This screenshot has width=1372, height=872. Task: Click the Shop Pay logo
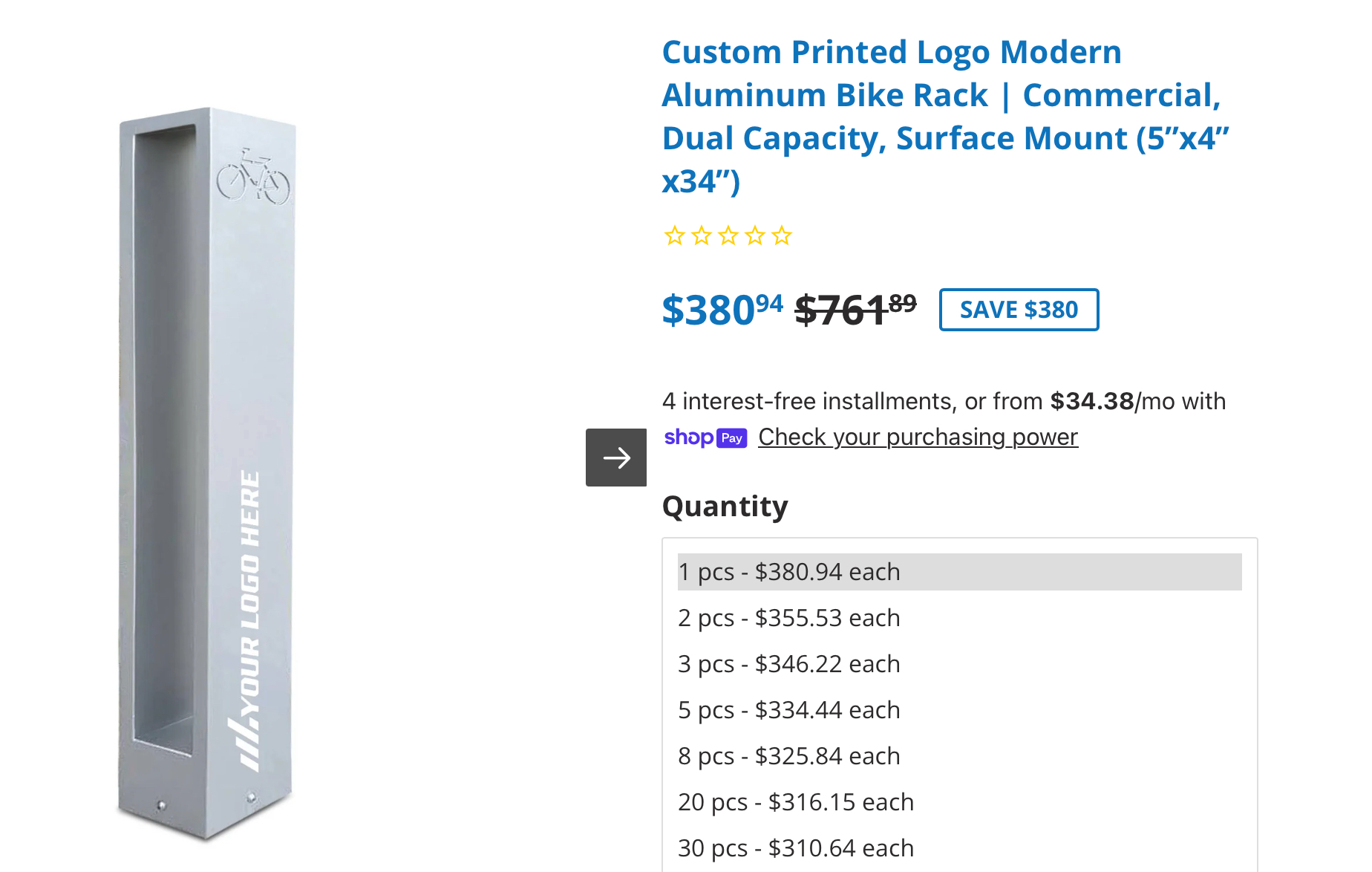705,437
